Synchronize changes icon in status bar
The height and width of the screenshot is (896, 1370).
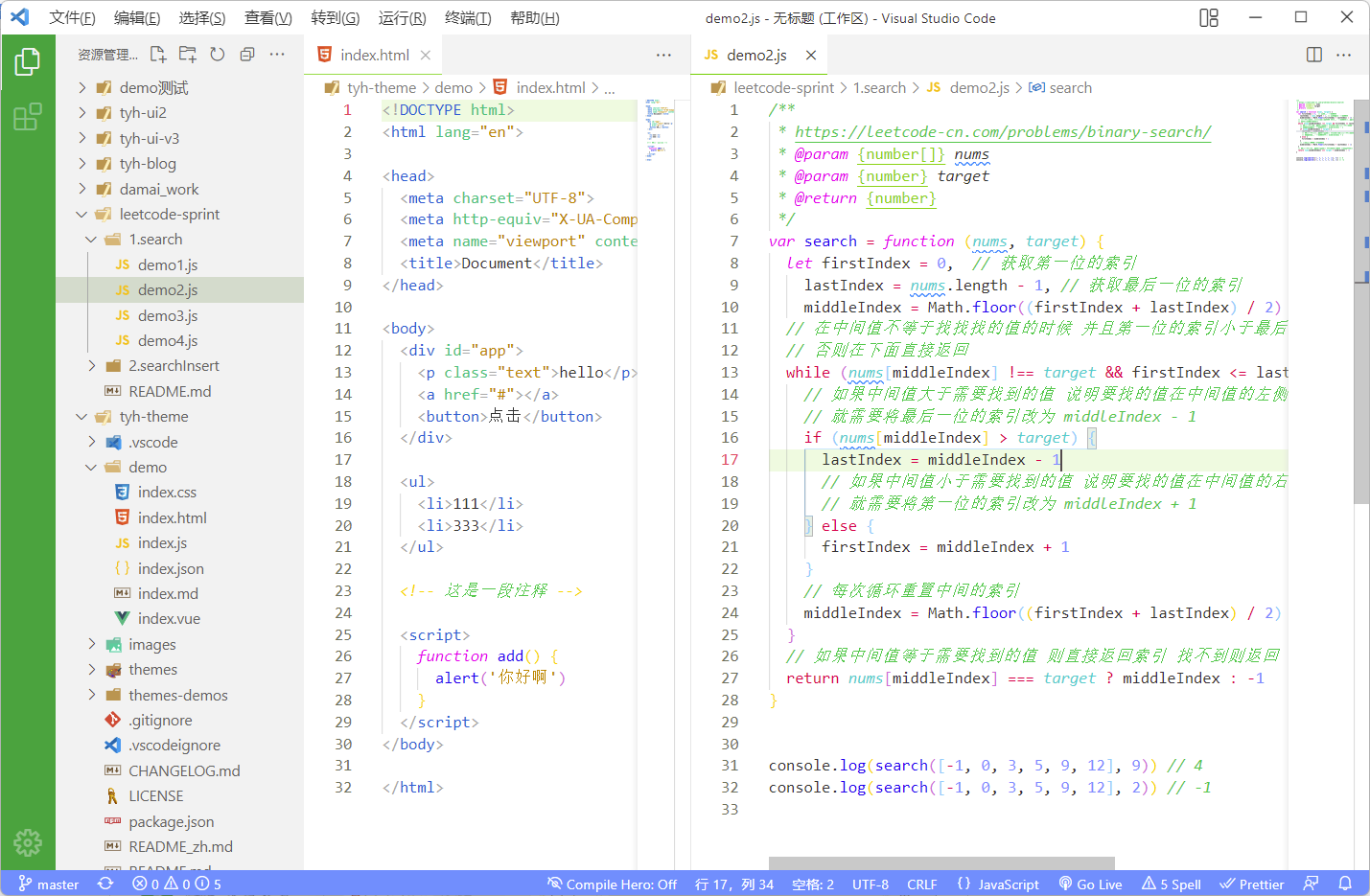point(105,884)
